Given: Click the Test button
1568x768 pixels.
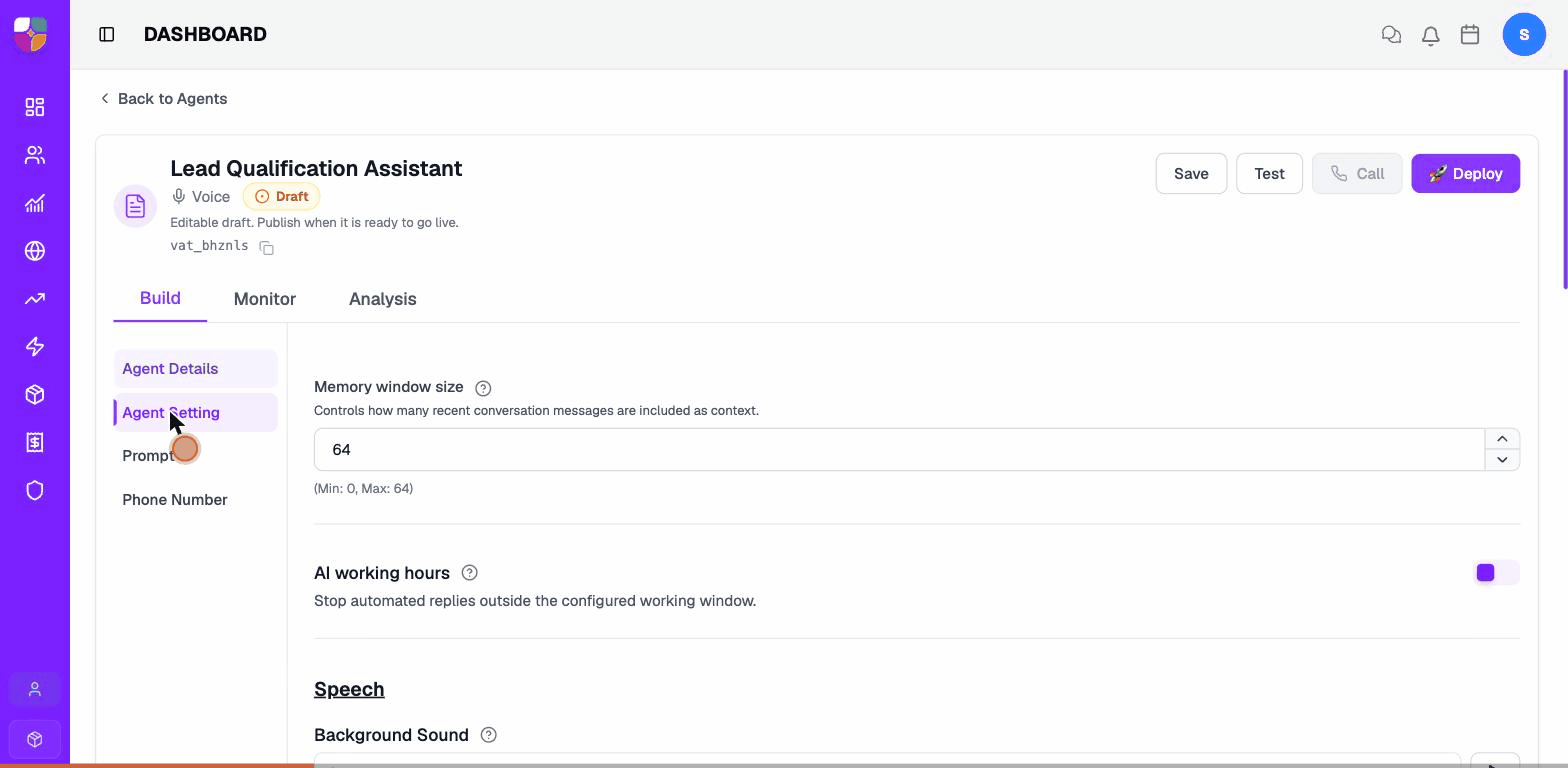Looking at the screenshot, I should coord(1270,174).
